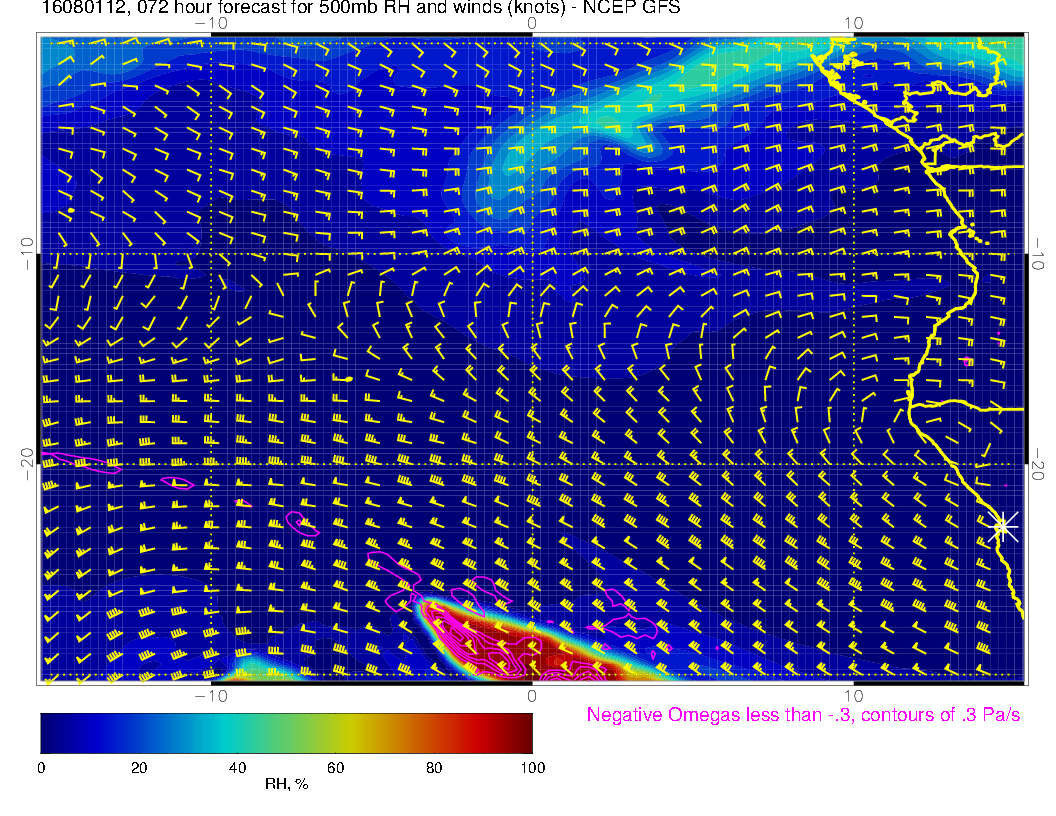Click the '0' longitude label on the top axis

(532, 22)
